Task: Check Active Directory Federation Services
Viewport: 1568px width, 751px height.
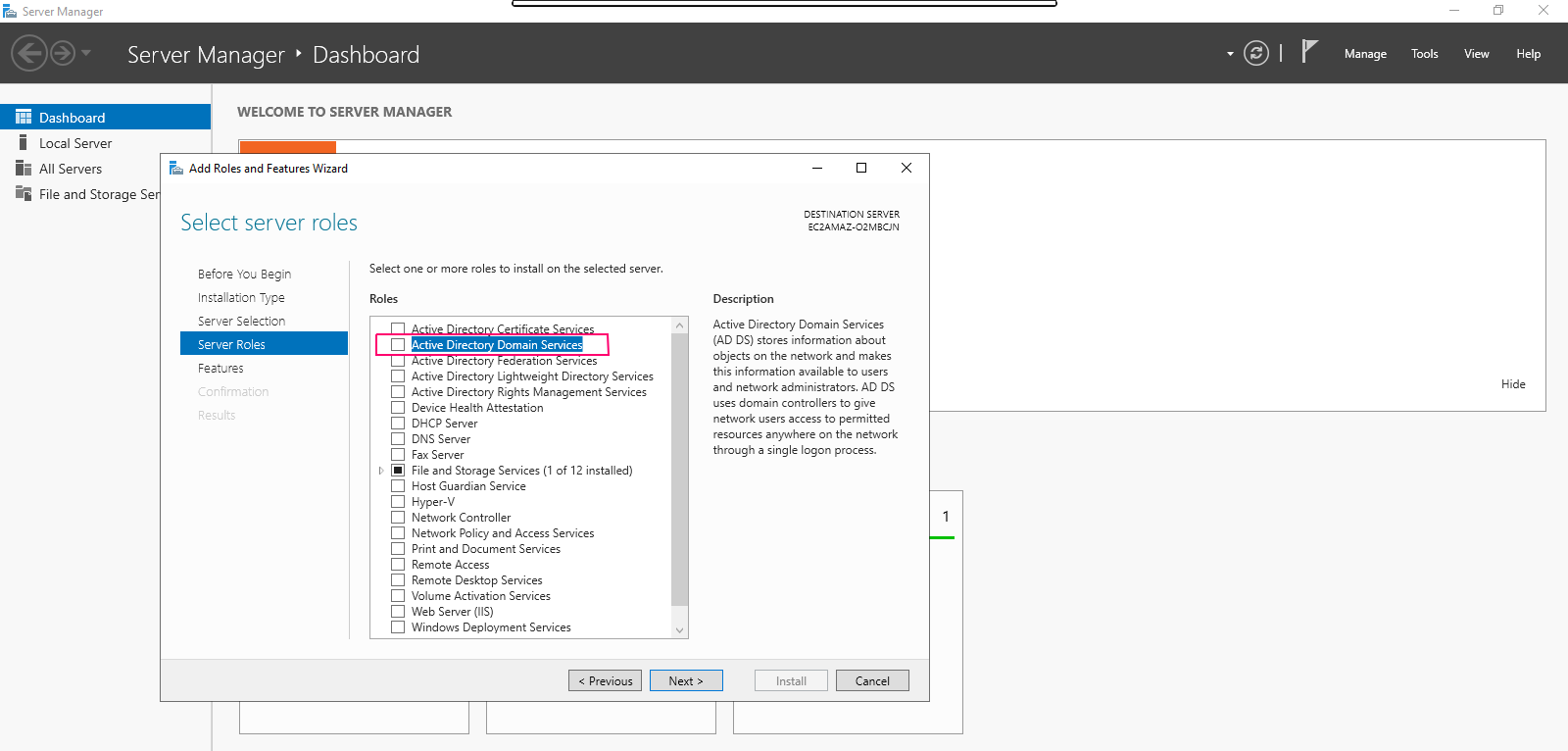Action: [398, 361]
